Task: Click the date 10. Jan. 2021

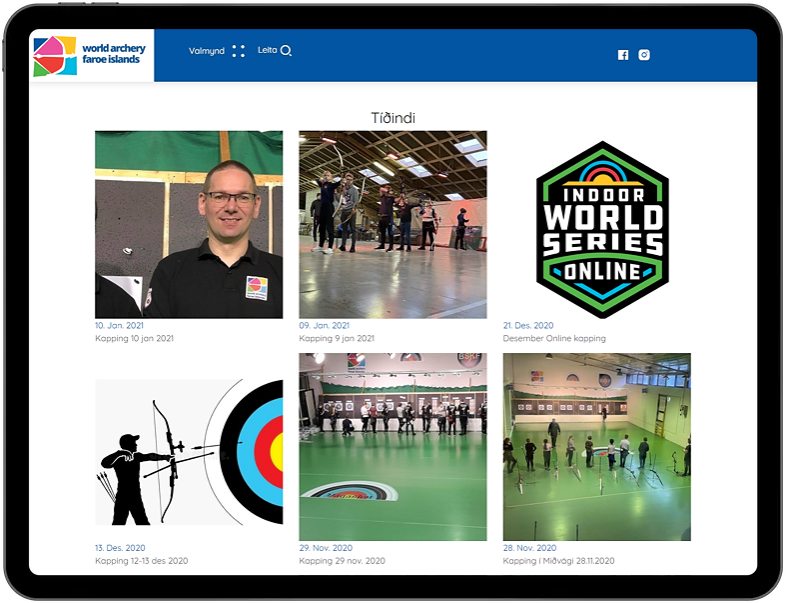Action: tap(119, 325)
